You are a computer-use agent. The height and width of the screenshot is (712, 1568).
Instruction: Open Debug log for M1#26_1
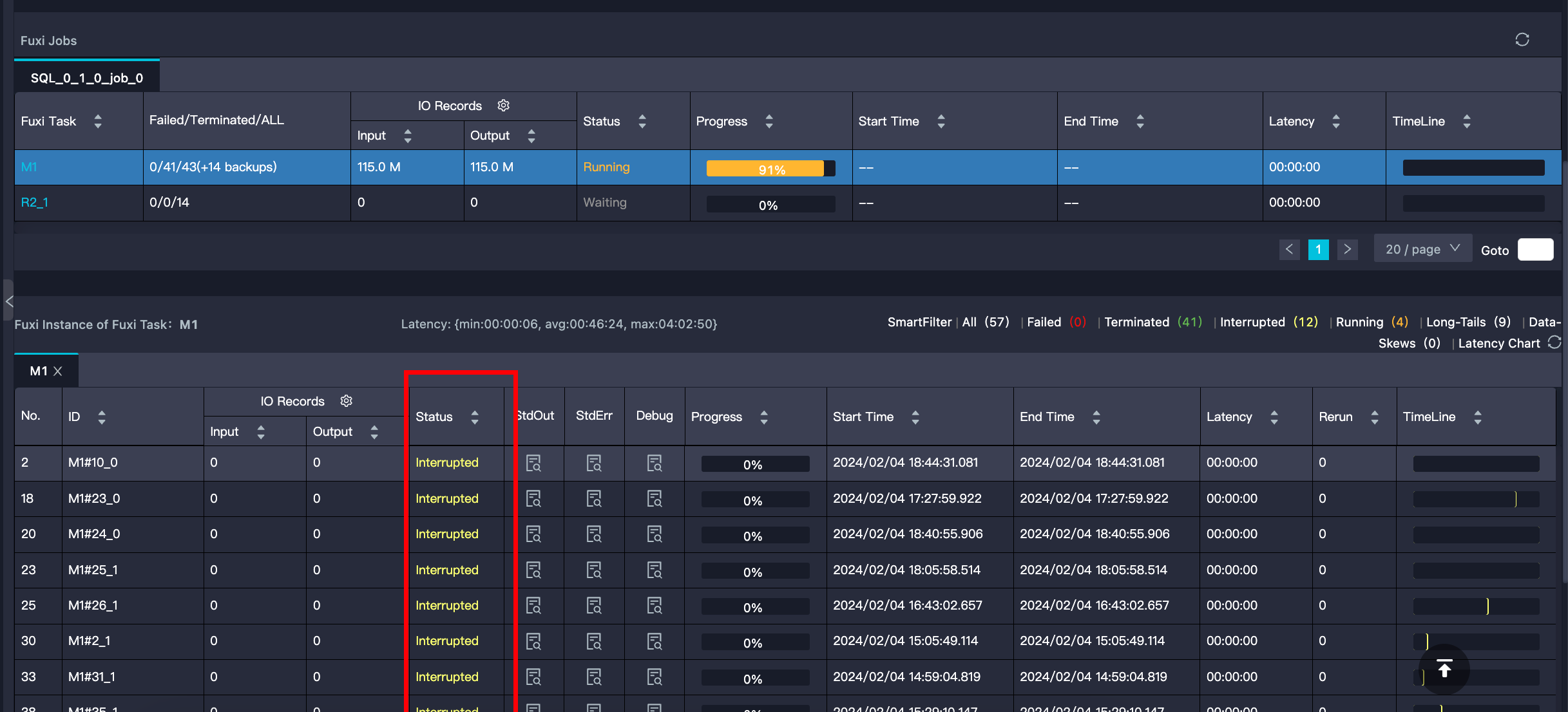pyautogui.click(x=655, y=605)
